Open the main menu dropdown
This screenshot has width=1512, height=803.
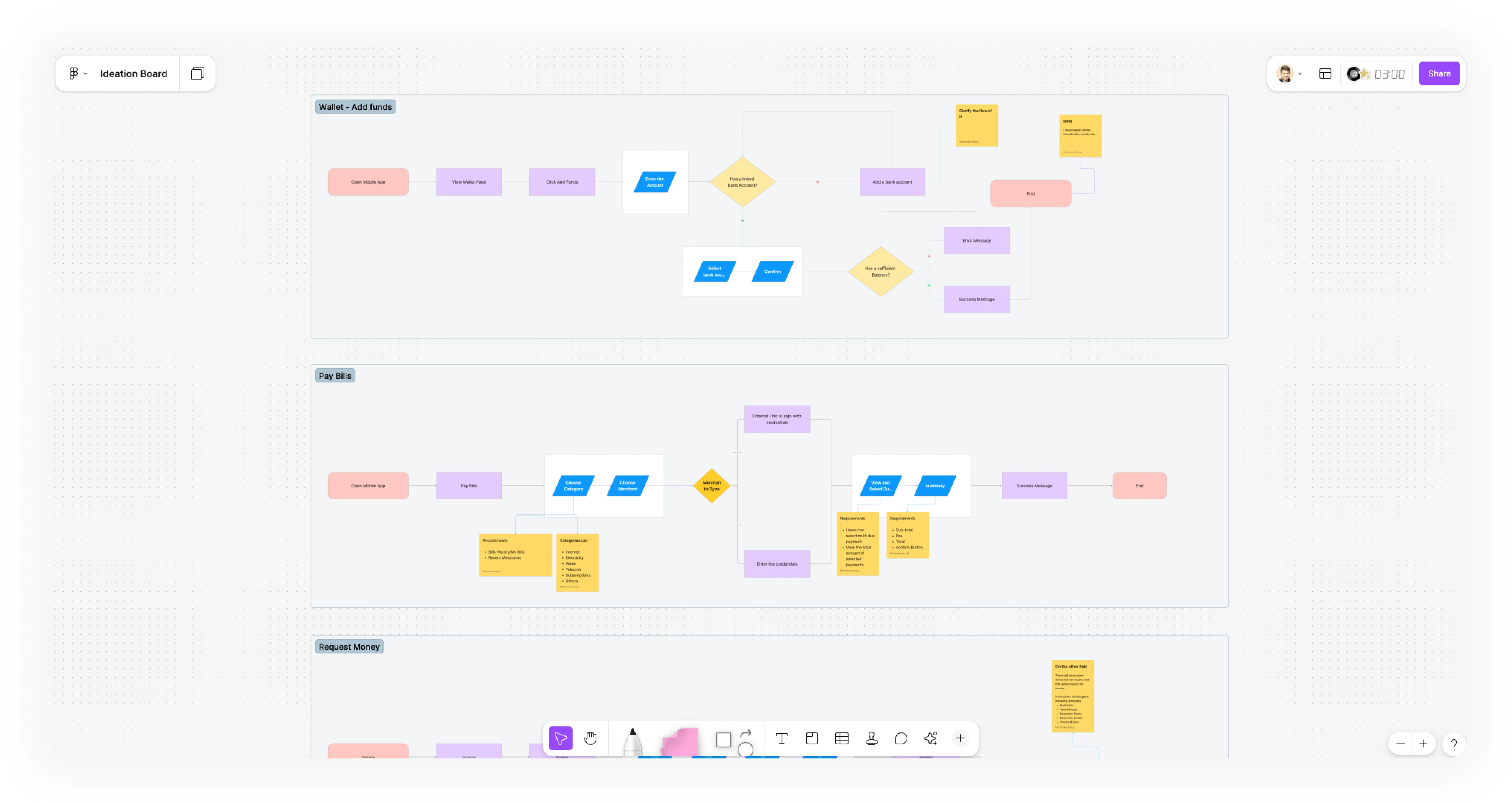[x=77, y=73]
